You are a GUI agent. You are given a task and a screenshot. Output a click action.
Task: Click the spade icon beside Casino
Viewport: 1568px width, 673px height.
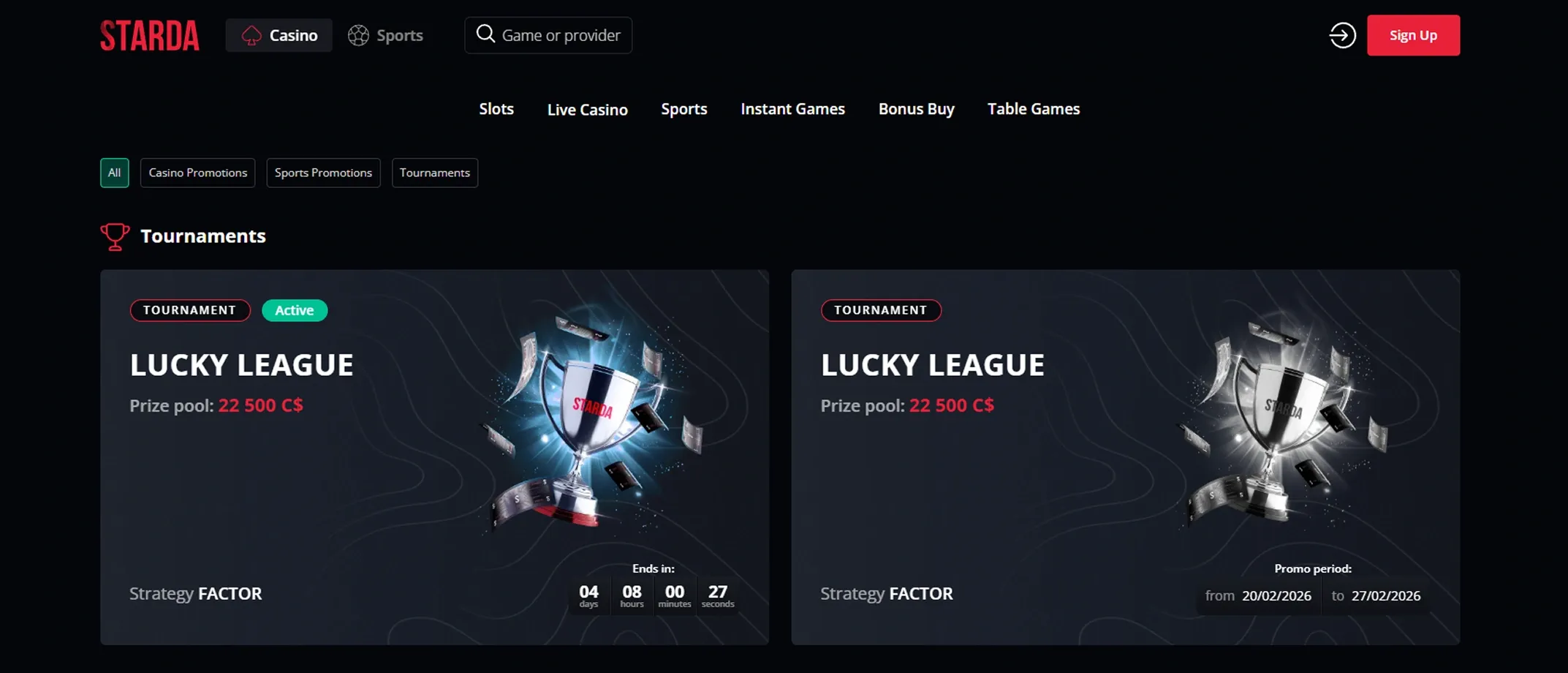251,35
